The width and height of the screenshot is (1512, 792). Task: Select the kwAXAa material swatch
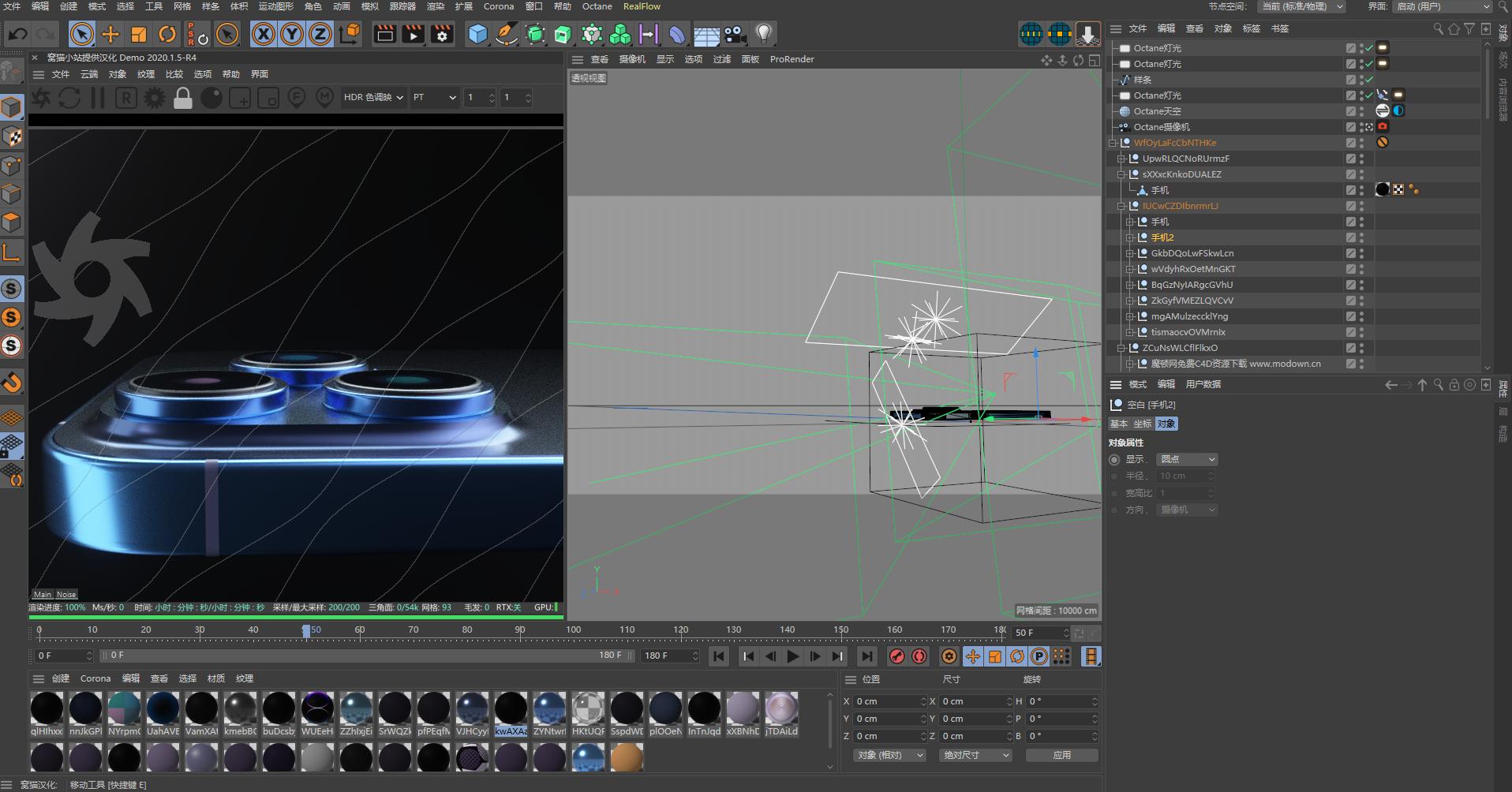click(511, 715)
